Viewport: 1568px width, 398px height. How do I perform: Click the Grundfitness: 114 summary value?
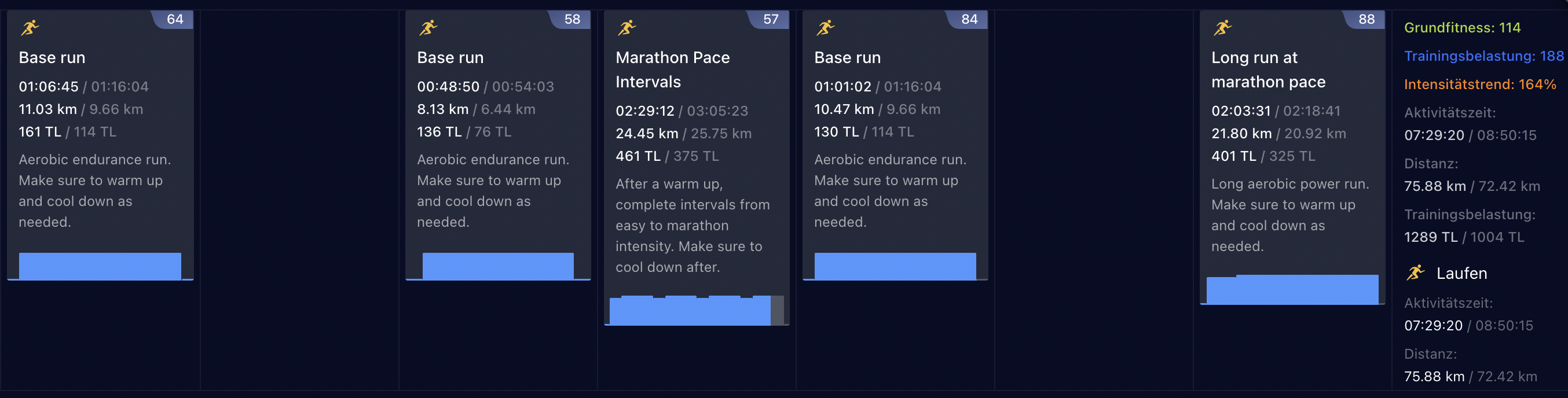pos(1462,27)
